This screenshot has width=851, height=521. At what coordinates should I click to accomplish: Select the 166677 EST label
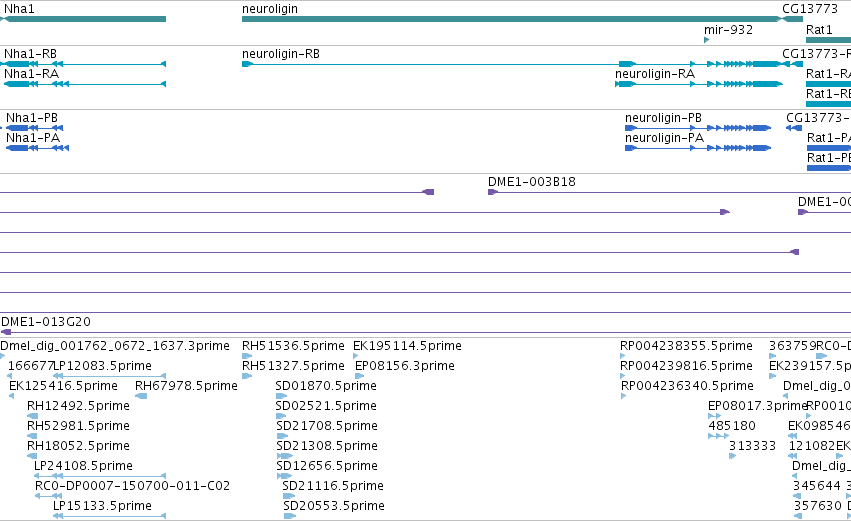[30, 366]
